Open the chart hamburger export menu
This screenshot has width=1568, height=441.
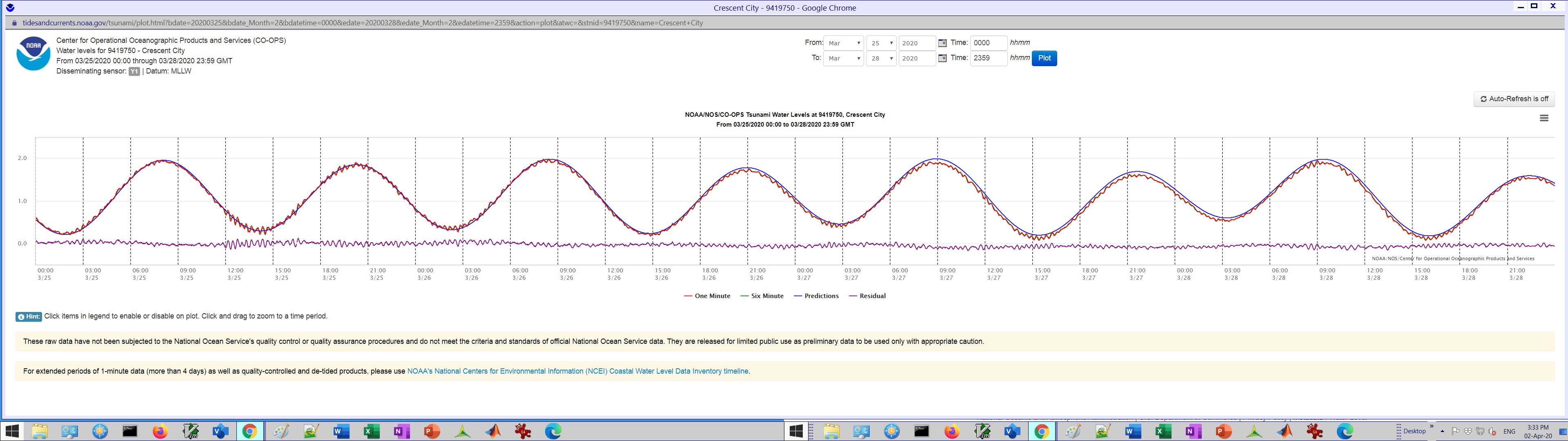click(1543, 118)
